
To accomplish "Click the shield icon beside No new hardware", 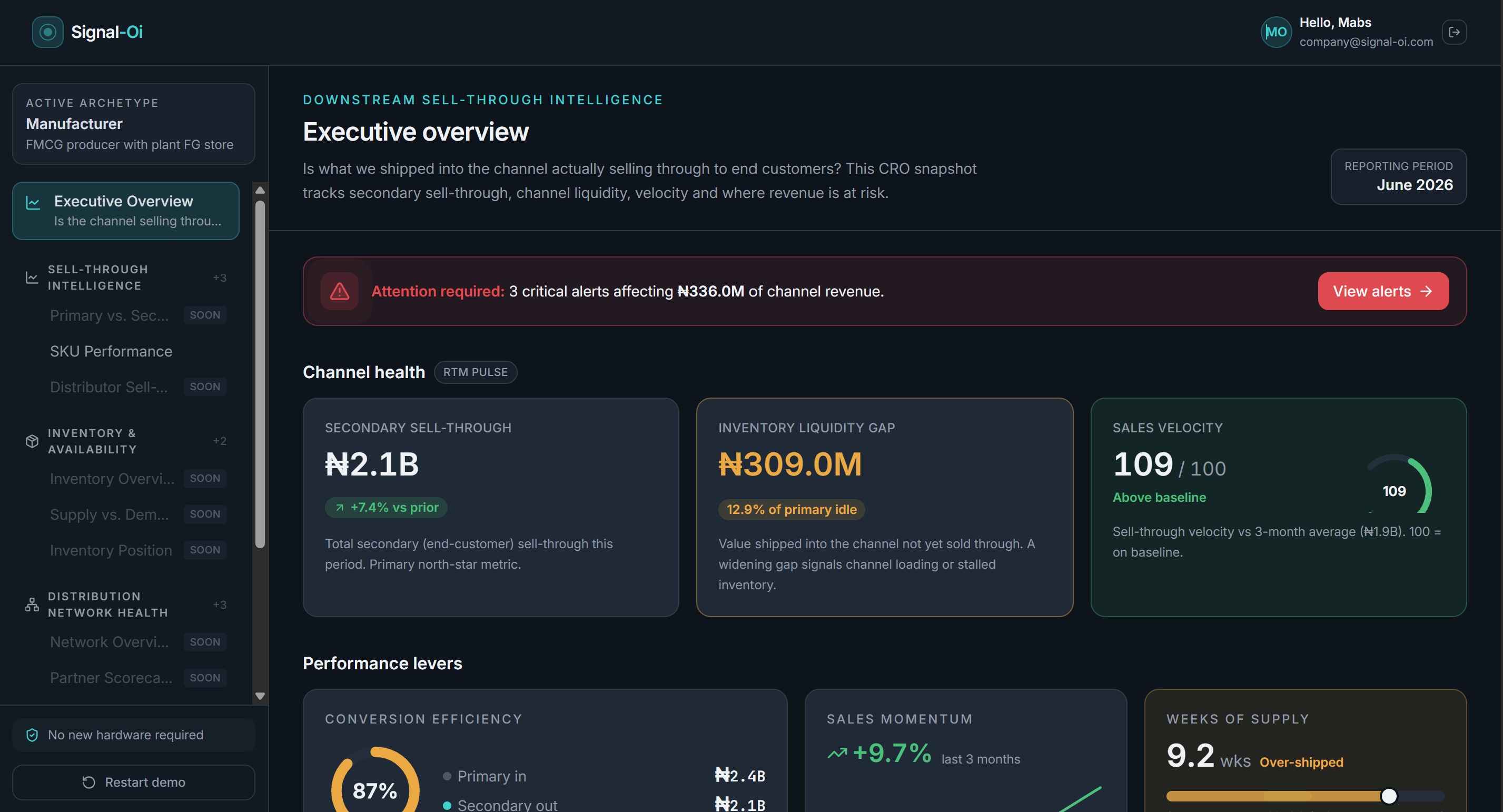I will point(32,735).
